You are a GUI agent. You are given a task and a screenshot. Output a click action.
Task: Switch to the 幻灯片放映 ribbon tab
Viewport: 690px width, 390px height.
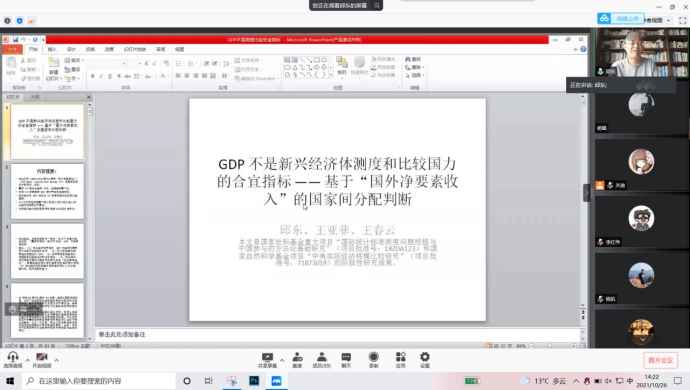pos(135,49)
